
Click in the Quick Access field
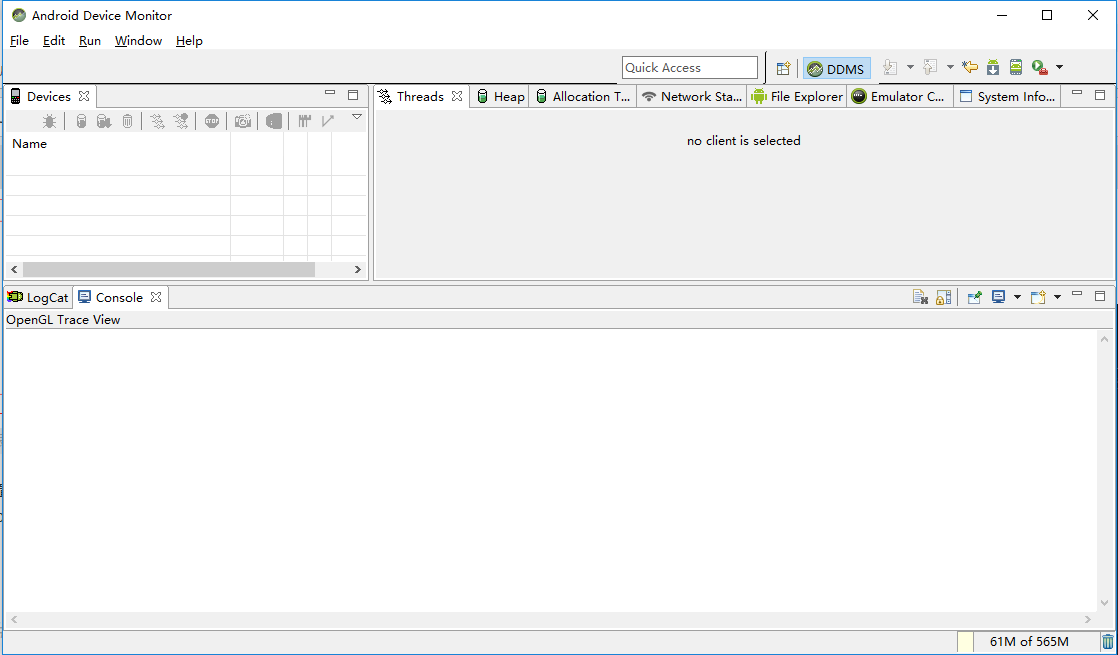689,68
